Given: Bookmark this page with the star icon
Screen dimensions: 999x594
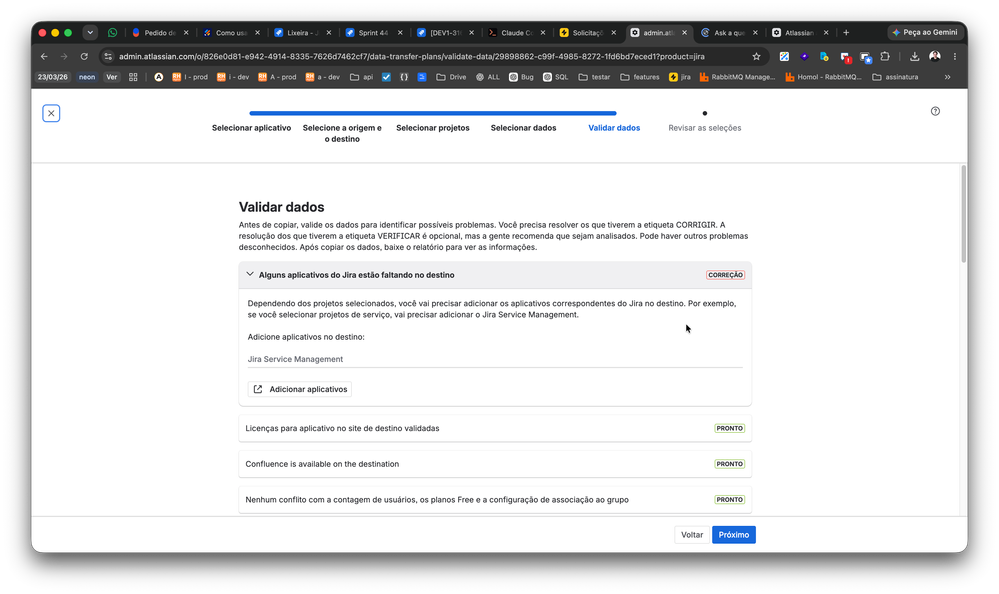Looking at the screenshot, I should [756, 57].
